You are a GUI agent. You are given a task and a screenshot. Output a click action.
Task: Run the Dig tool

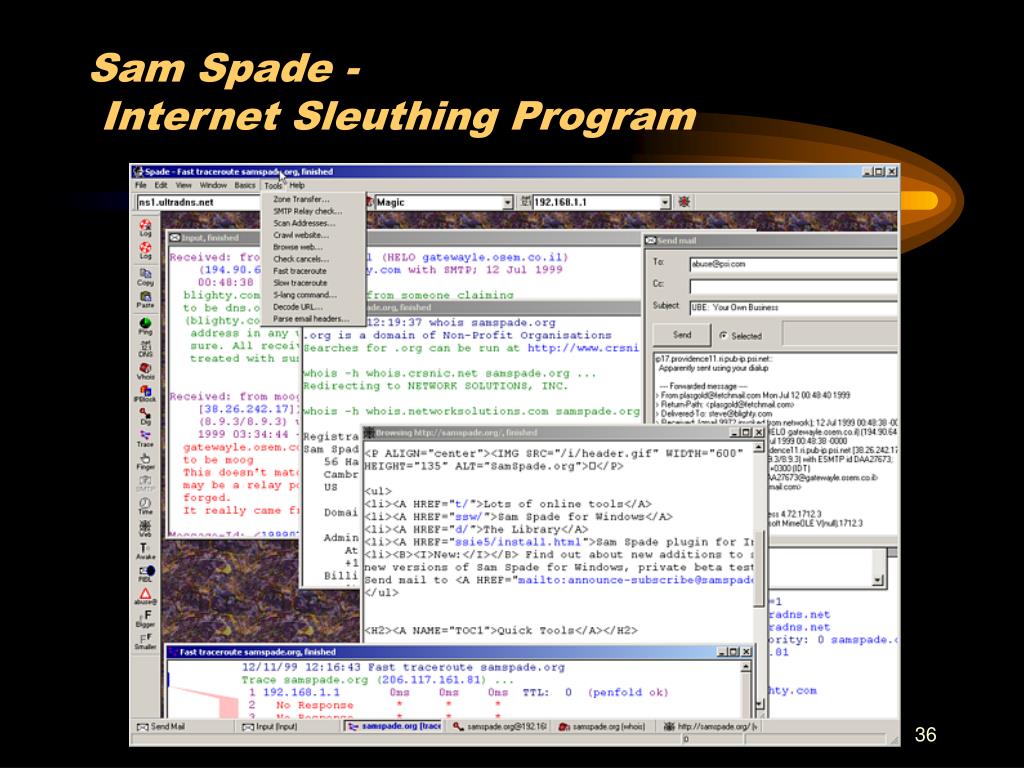coord(145,415)
